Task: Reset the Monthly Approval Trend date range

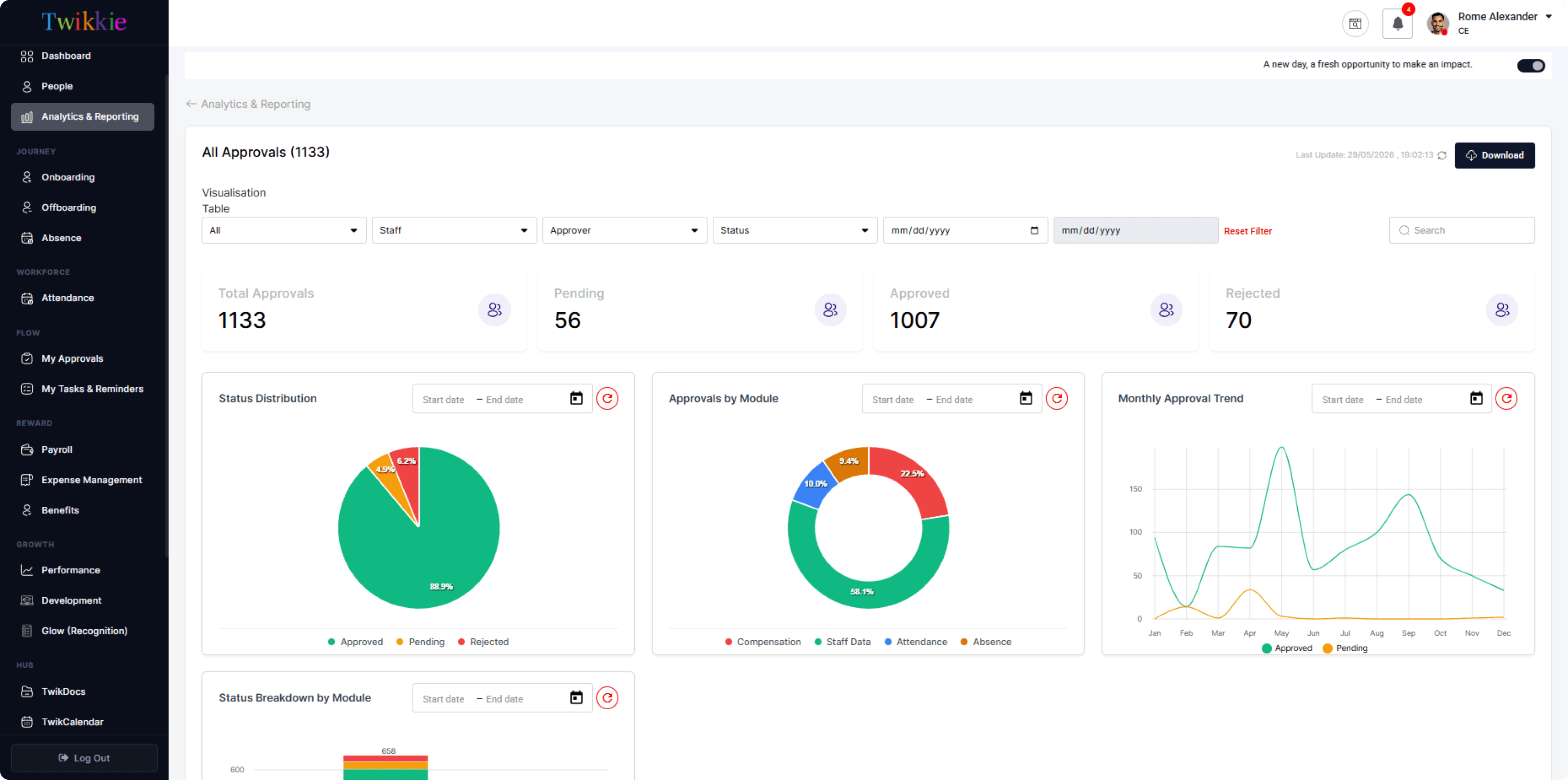Action: click(1506, 398)
